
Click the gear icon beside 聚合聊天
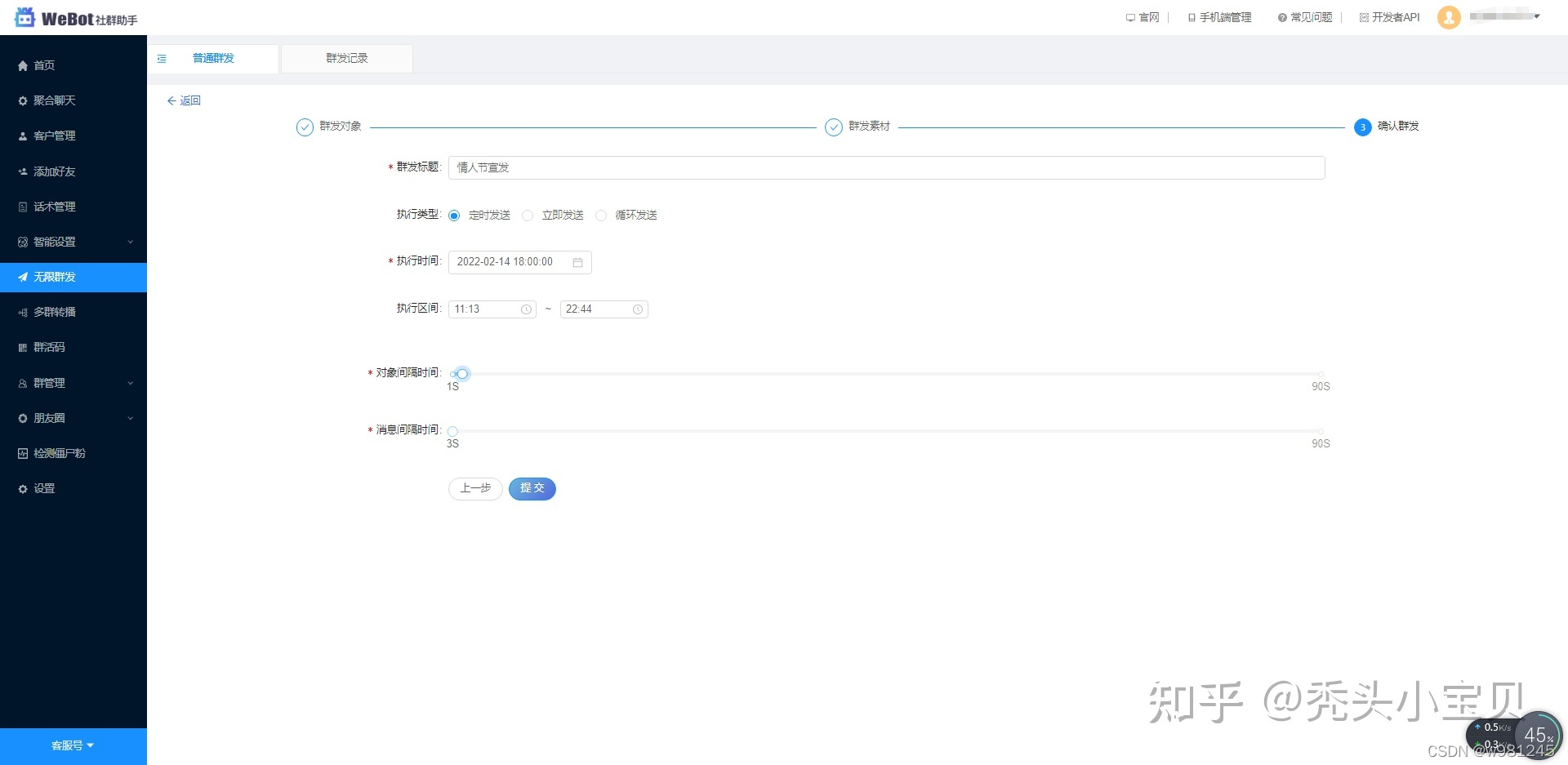tap(23, 100)
